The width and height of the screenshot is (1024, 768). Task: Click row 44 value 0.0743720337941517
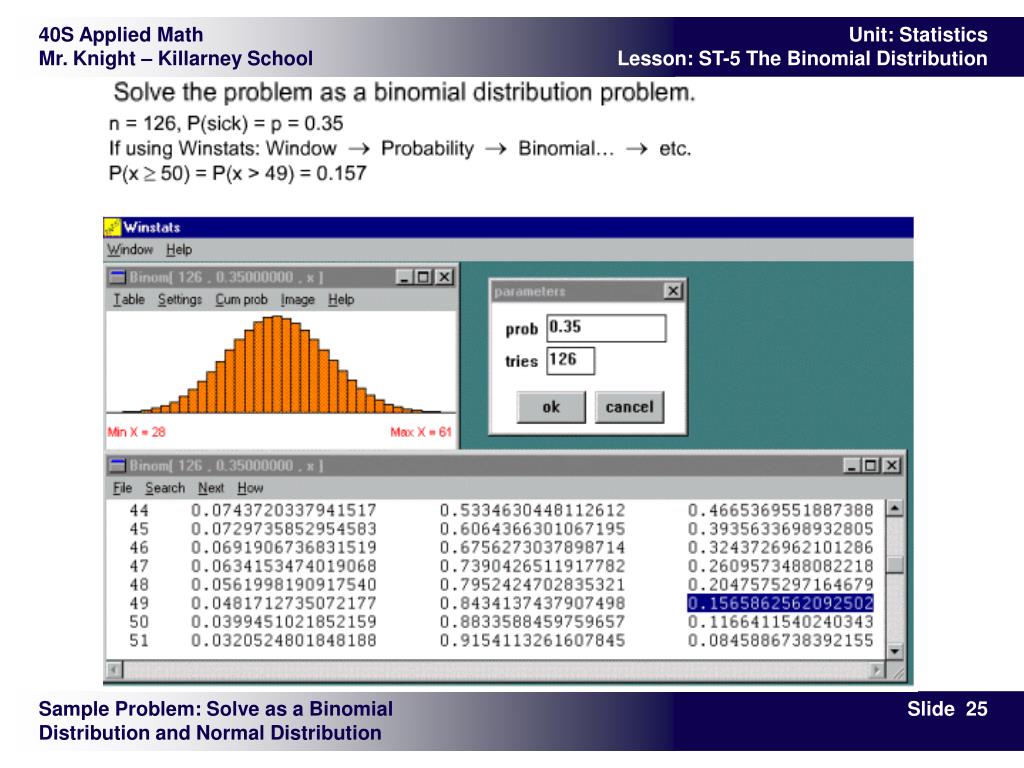[283, 510]
